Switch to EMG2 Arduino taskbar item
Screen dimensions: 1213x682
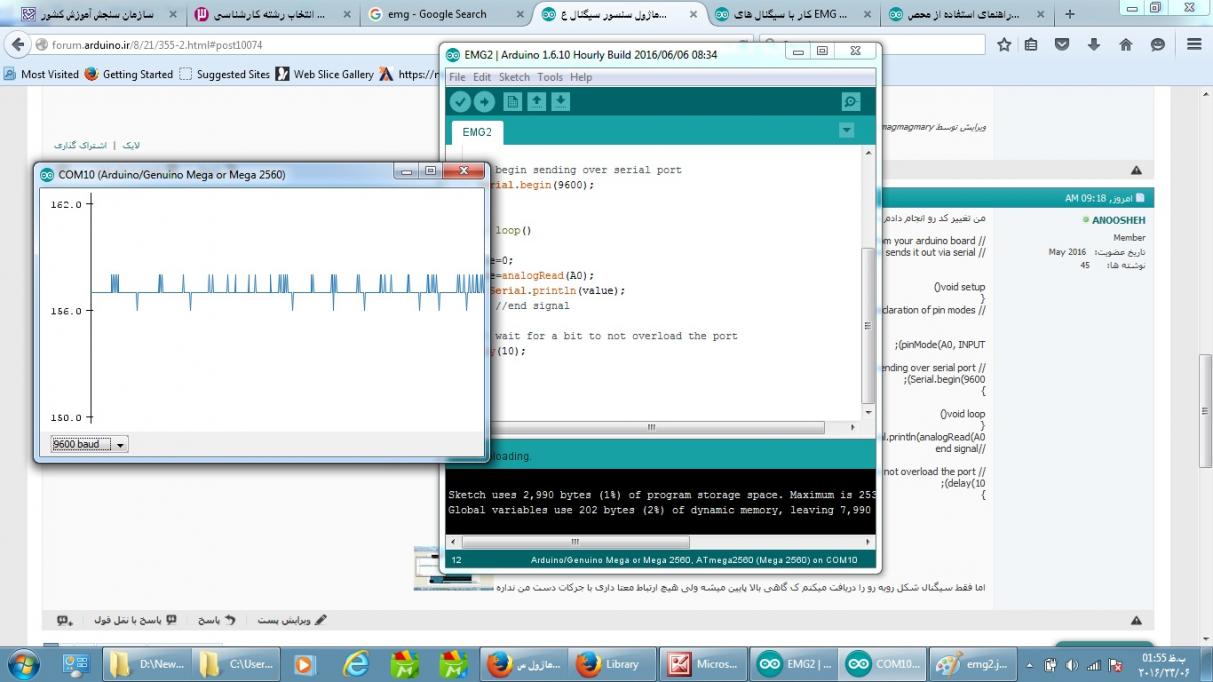click(x=794, y=664)
